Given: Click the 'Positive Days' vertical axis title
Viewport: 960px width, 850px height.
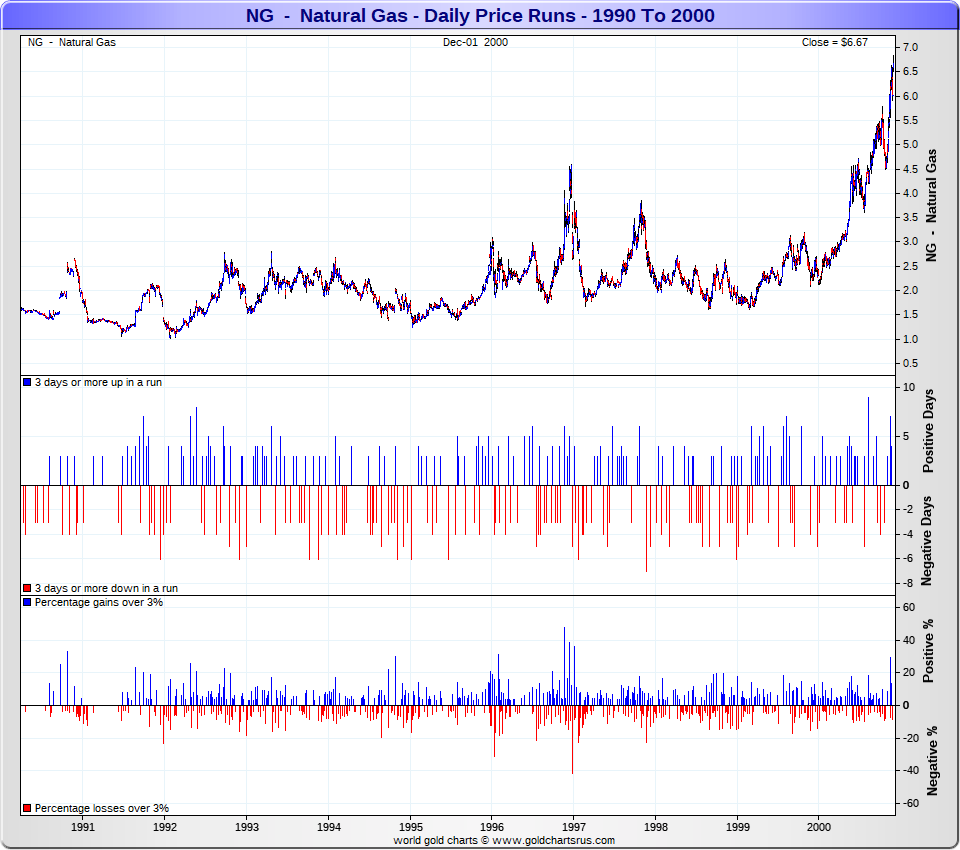Looking at the screenshot, I should pos(928,431).
